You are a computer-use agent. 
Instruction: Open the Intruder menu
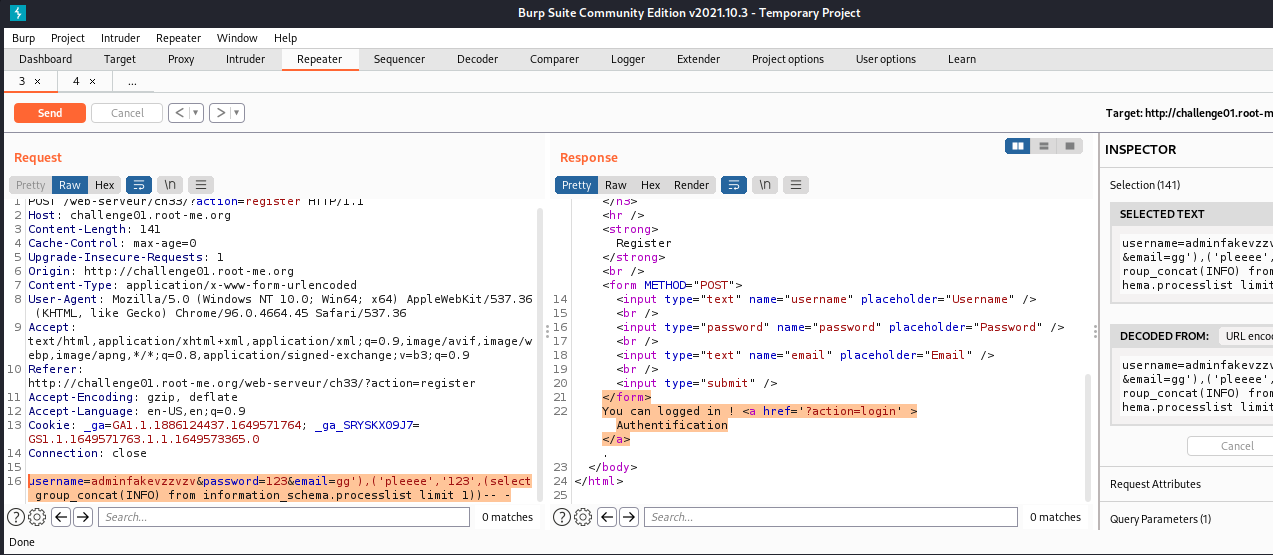(x=120, y=38)
